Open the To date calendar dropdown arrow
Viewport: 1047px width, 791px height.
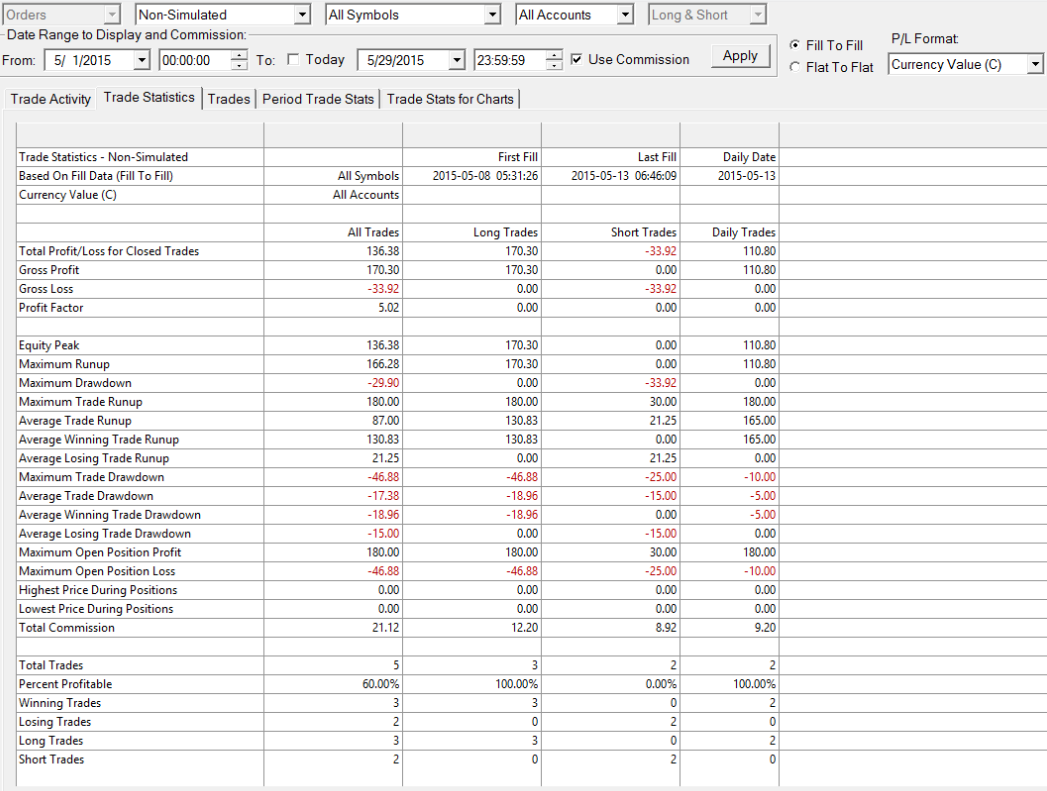point(457,60)
